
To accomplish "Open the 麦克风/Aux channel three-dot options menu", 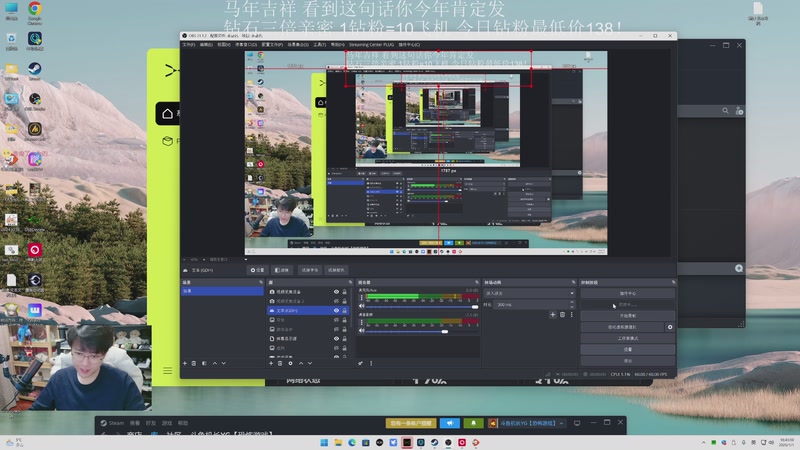I will [x=362, y=297].
